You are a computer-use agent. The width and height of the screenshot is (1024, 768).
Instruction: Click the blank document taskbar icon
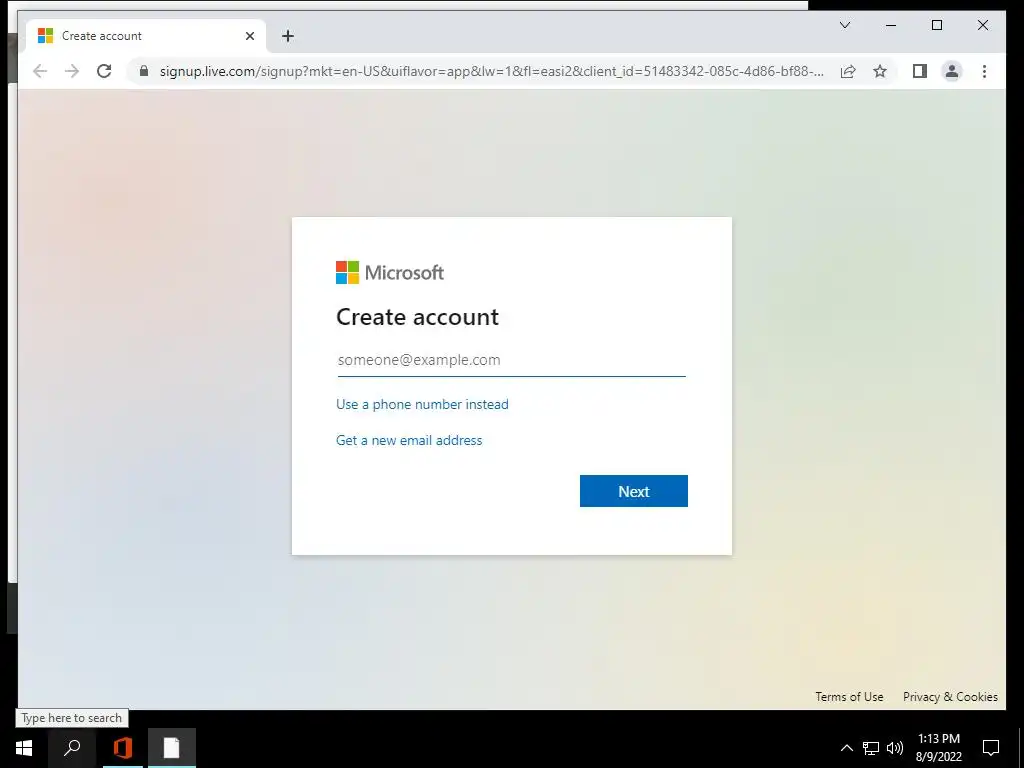tap(171, 748)
